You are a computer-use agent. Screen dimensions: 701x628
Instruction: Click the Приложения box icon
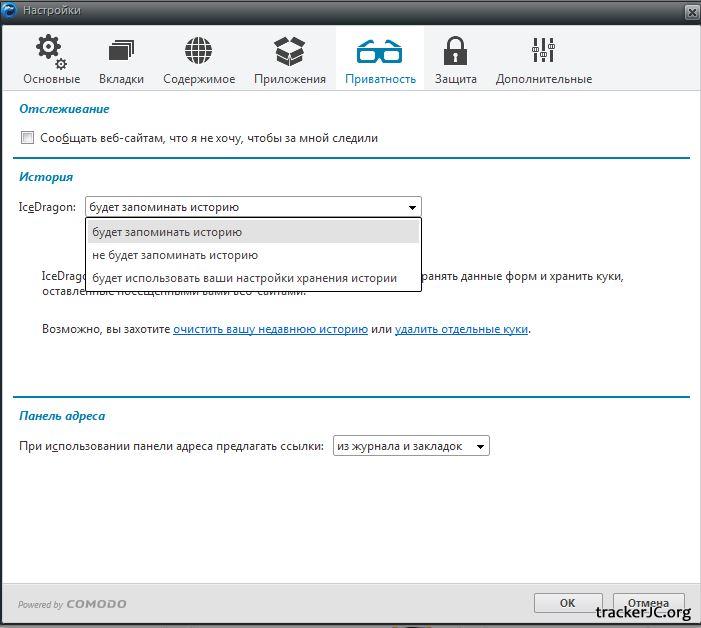click(x=289, y=51)
